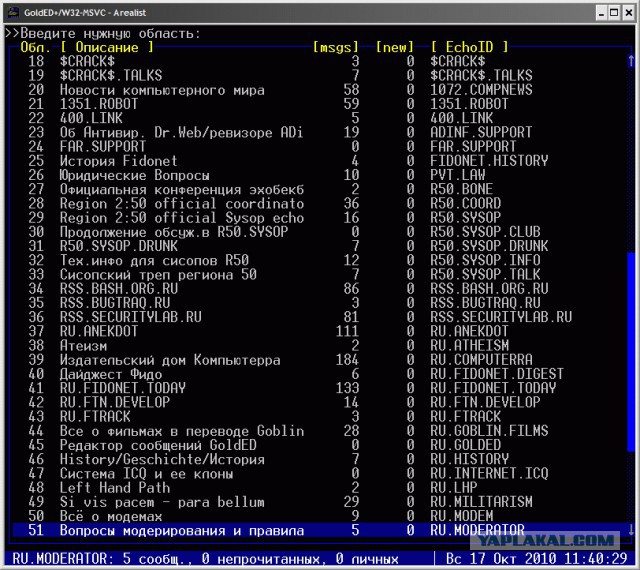Image resolution: width=640 pixels, height=570 pixels.
Task: Select area 22 400.LINK
Action: (320, 118)
